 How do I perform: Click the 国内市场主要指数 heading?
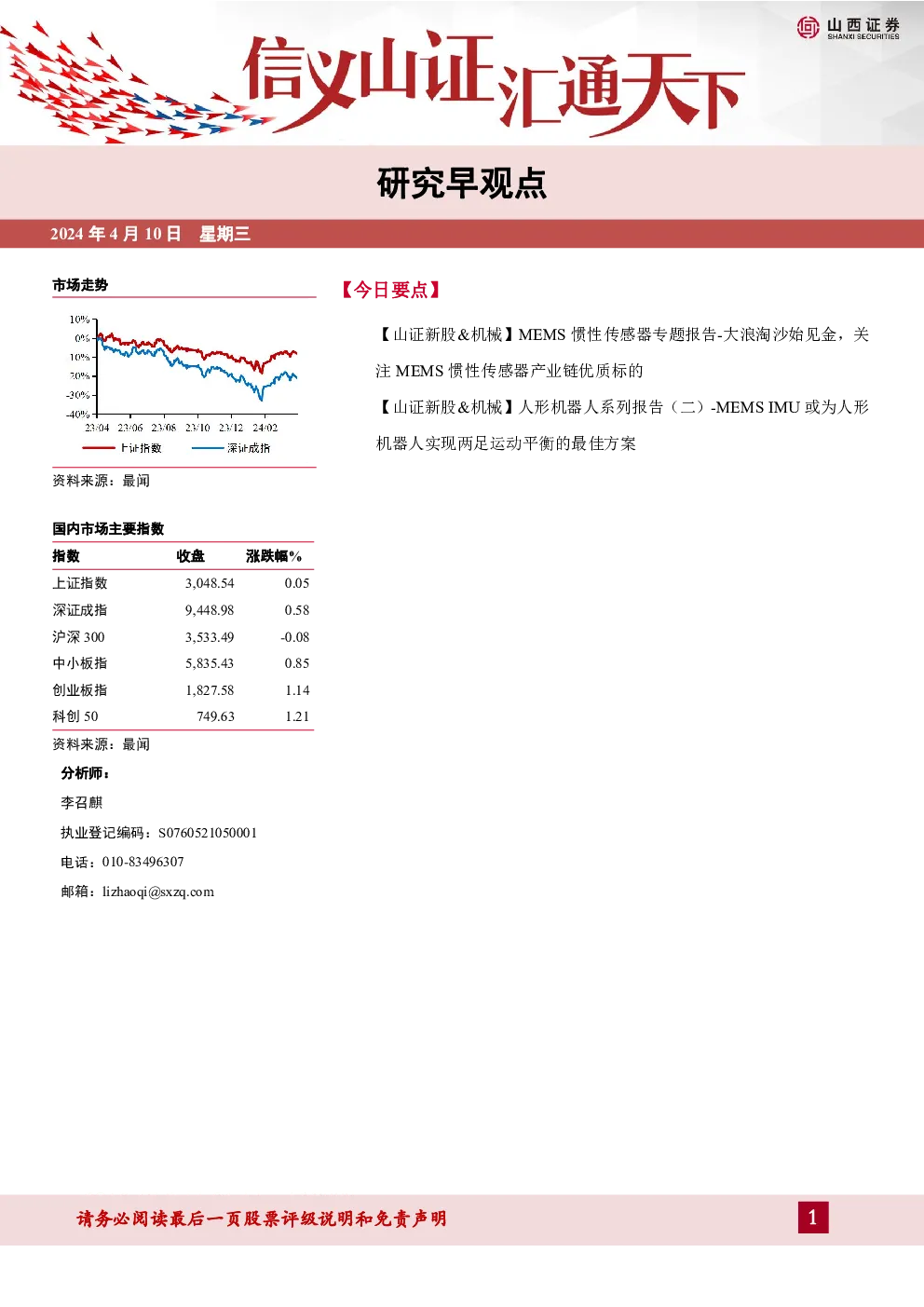[x=108, y=529]
